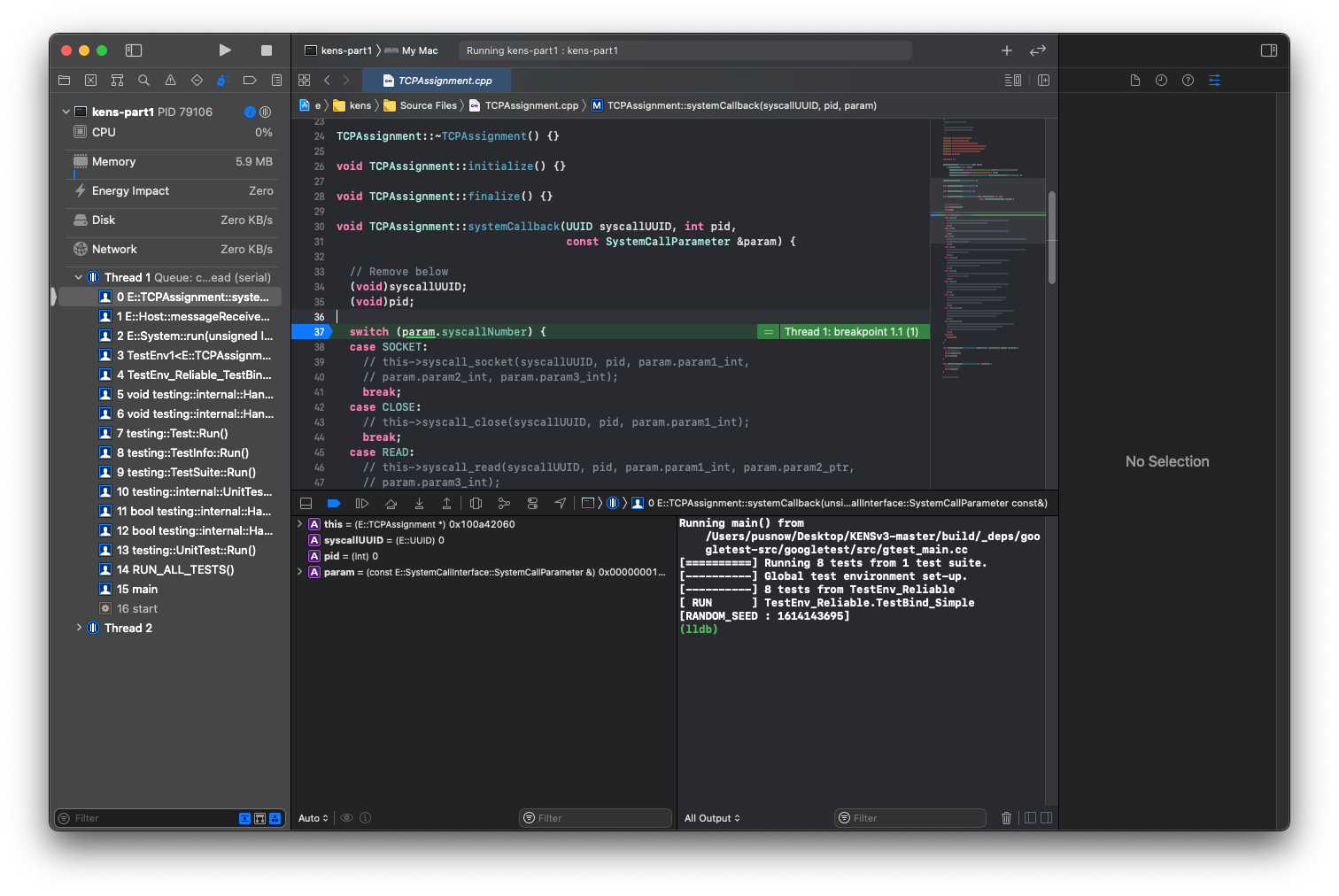1339x896 pixels.
Task: Expand the 'this' variable
Action: [x=299, y=524]
